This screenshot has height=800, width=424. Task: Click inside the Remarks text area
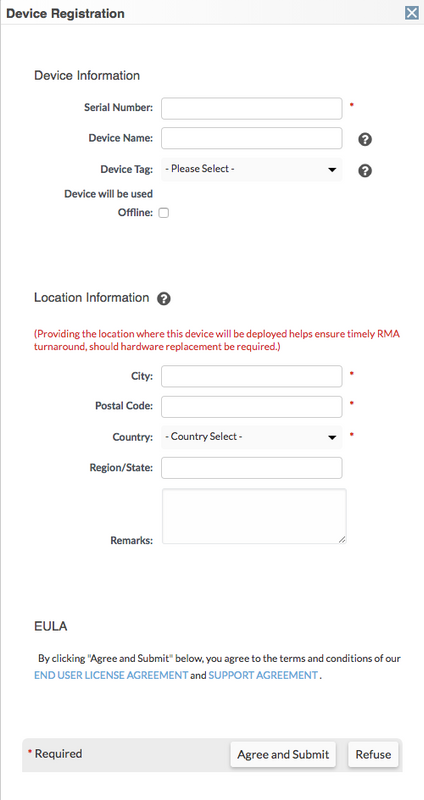[254, 516]
